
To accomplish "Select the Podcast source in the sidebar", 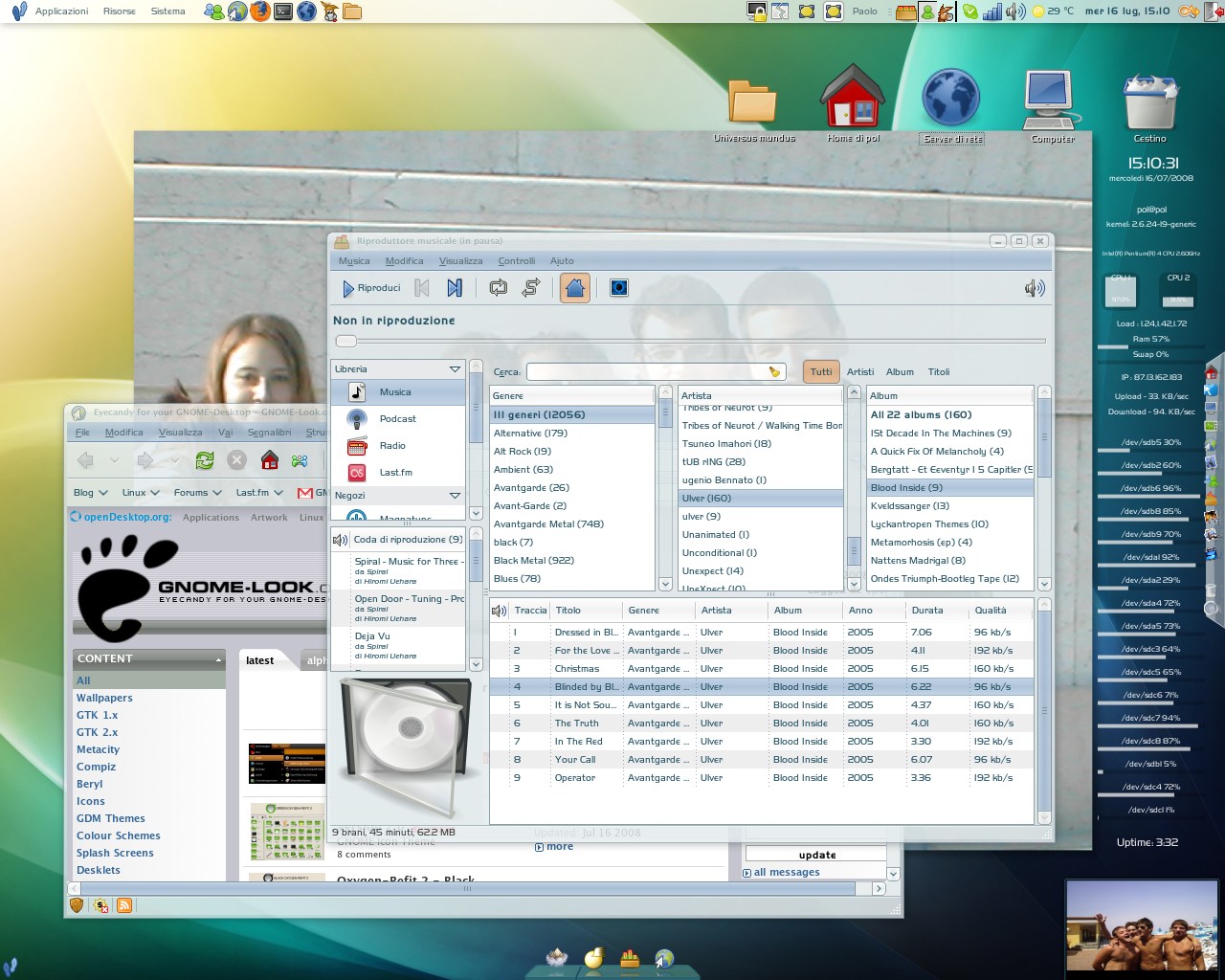I will 398,418.
